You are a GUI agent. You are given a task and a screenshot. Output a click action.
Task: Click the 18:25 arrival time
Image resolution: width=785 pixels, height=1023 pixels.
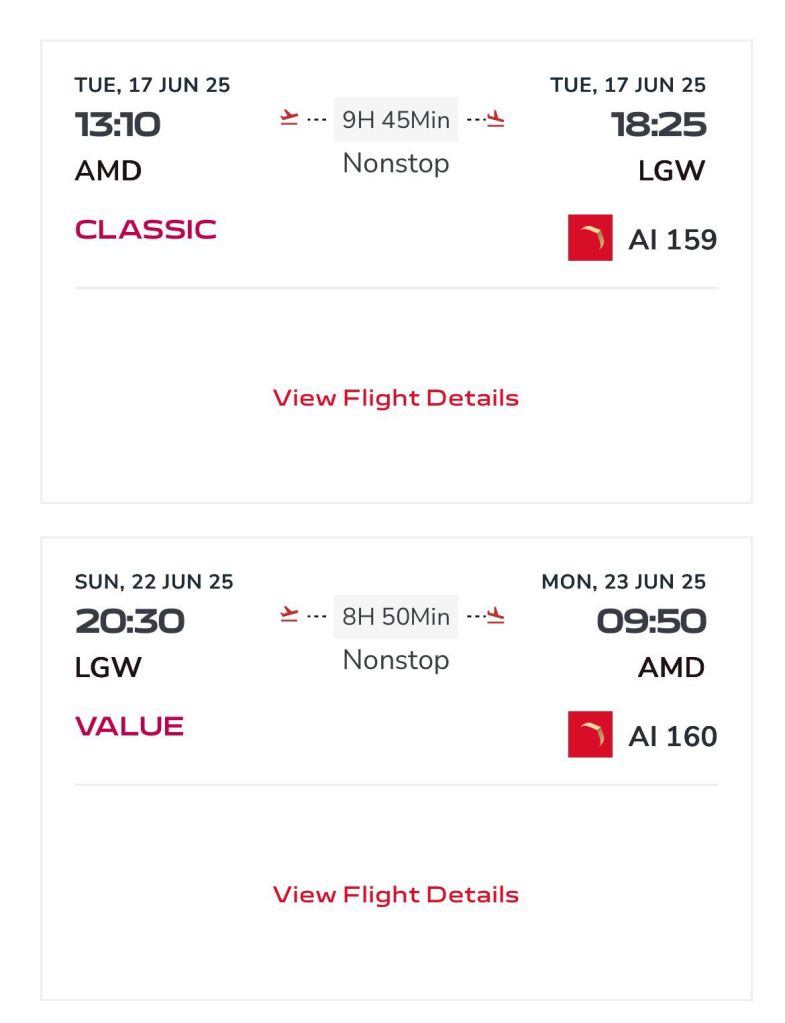coord(658,125)
